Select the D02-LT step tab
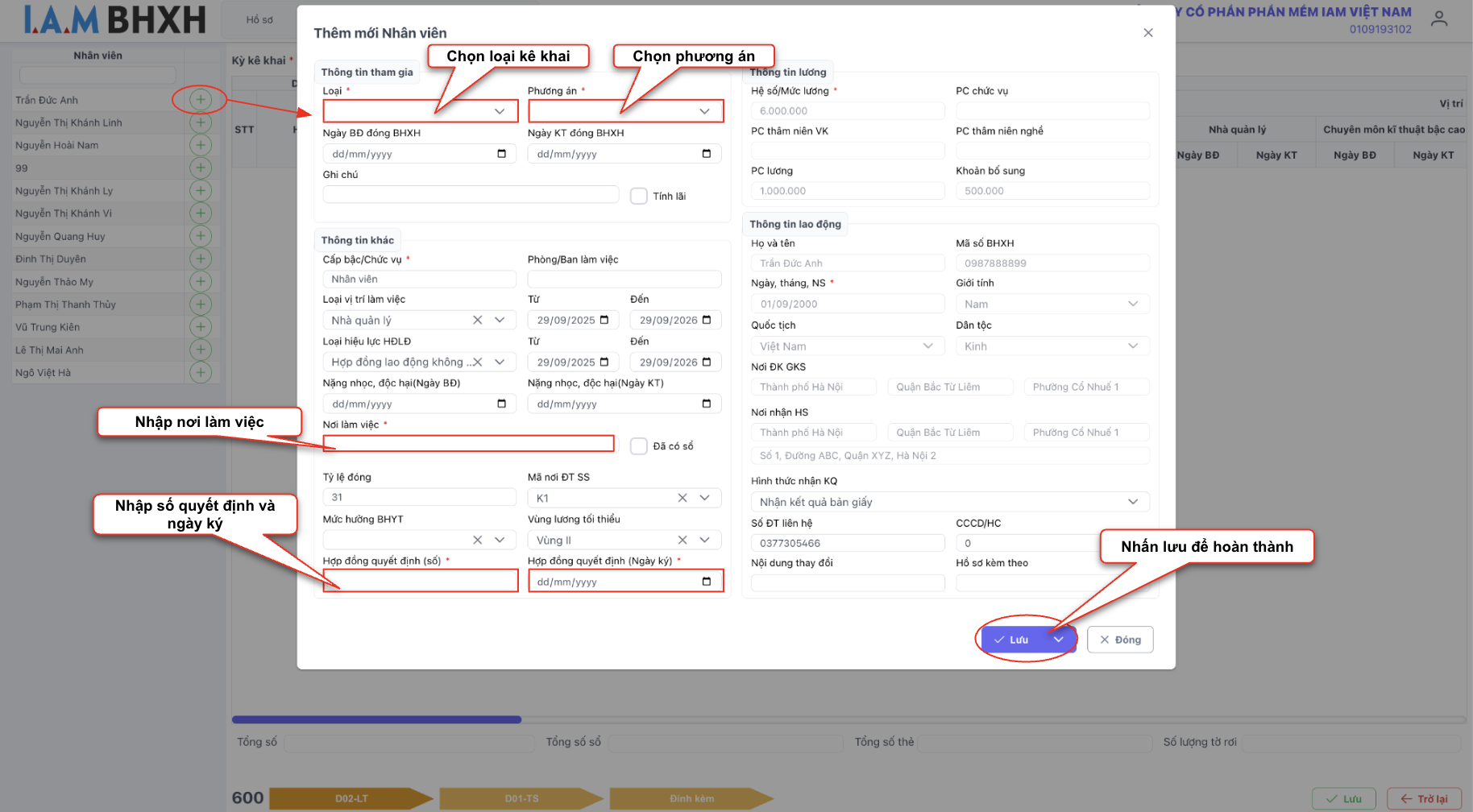 click(x=351, y=798)
